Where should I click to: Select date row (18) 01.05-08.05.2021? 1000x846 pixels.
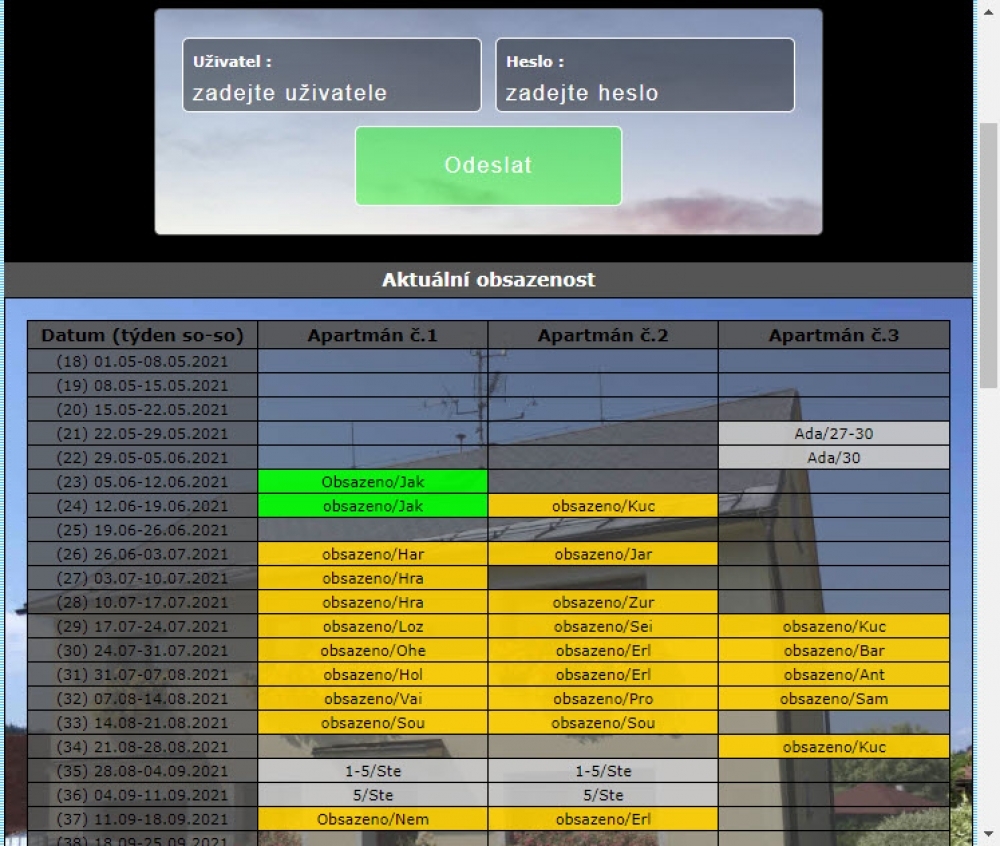coord(142,361)
